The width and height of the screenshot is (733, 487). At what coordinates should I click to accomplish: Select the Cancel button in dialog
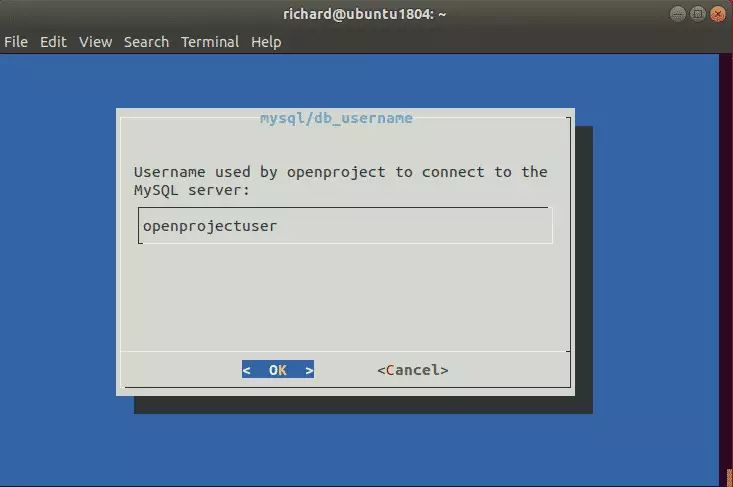(413, 370)
